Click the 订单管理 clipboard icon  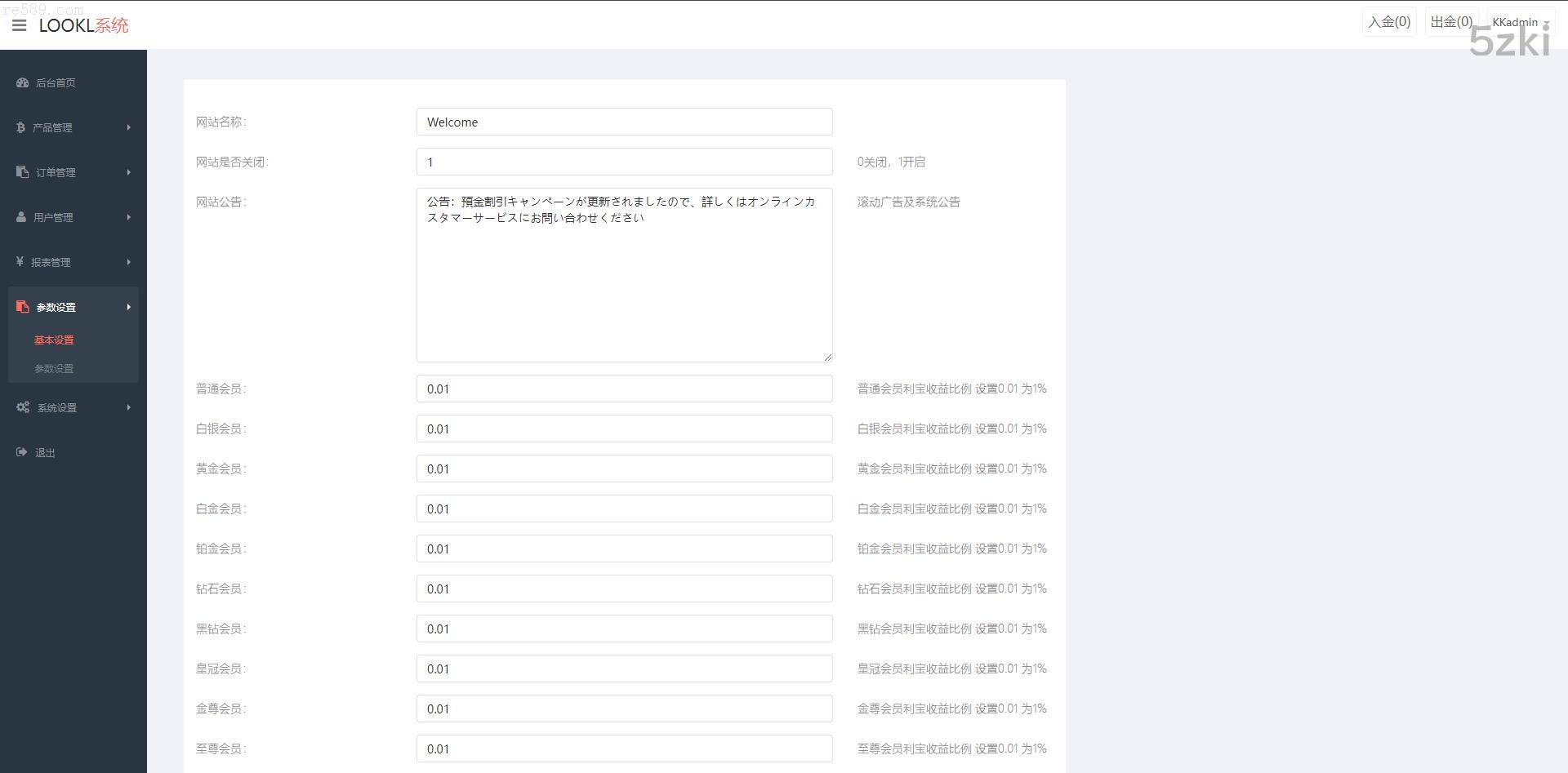[x=22, y=172]
